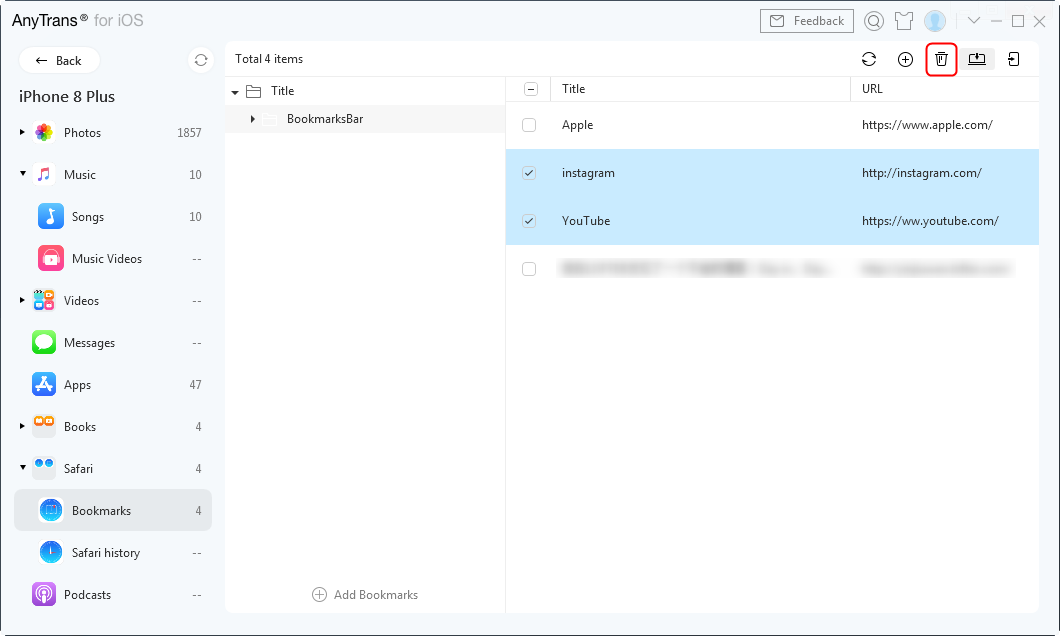Select the Podcasts sidebar label
The width and height of the screenshot is (1060, 636).
(87, 595)
